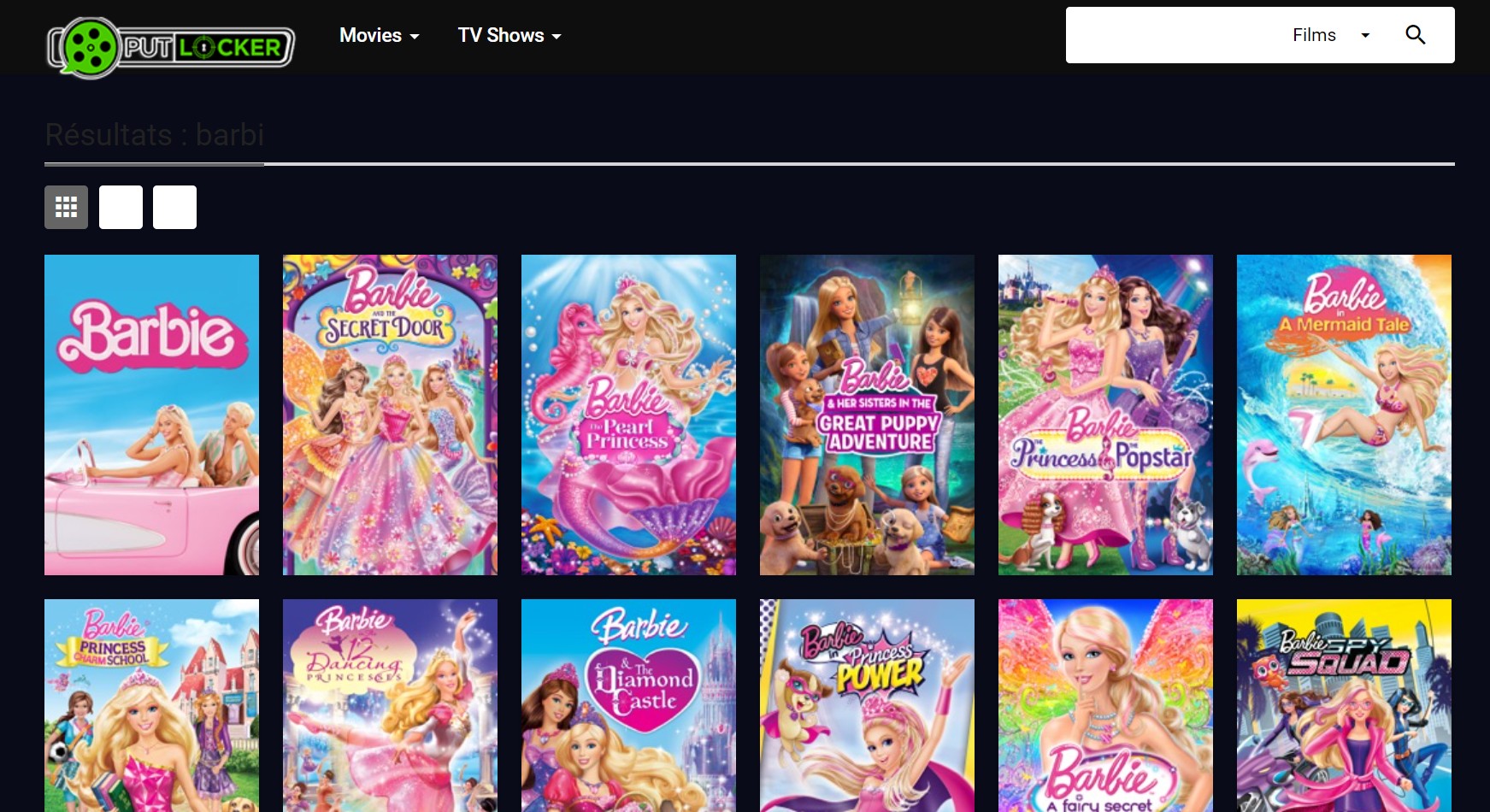Open Barbie in A Mermaid Tale poster
The width and height of the screenshot is (1490, 812).
[1344, 415]
